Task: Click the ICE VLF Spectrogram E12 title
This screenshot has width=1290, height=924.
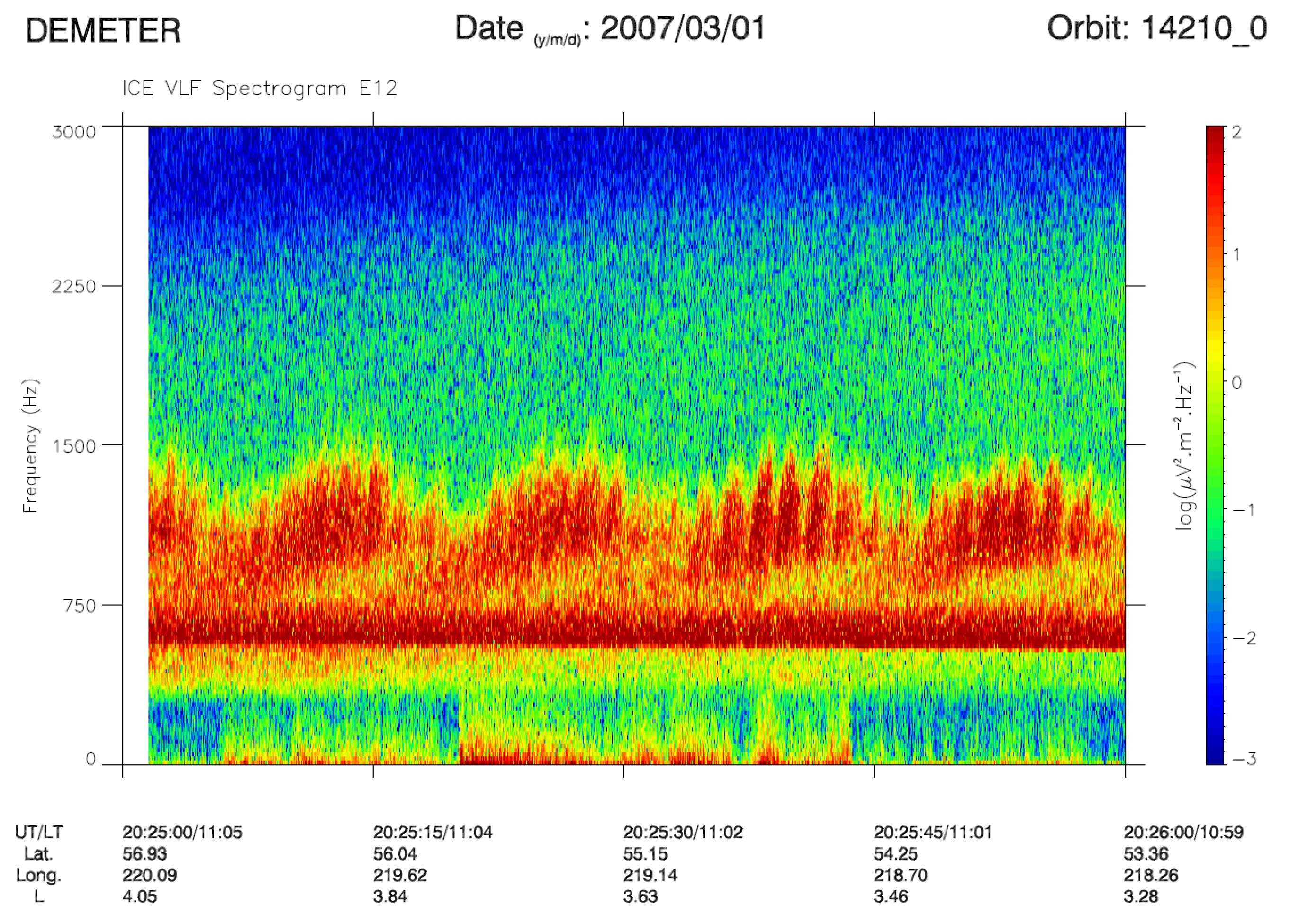Action: 259,88
